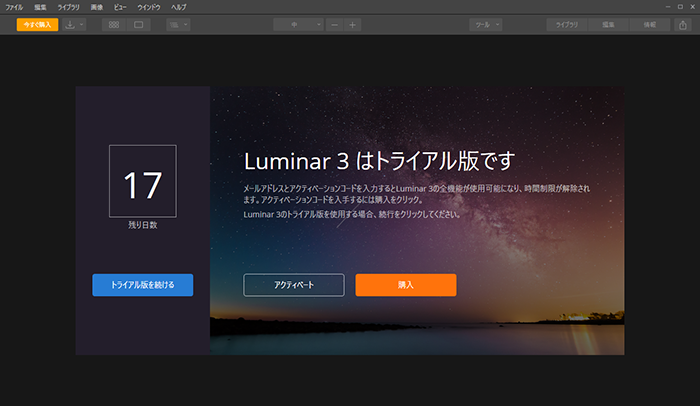Open the zoom level 中 dropdown
The width and height of the screenshot is (700, 406).
pyautogui.click(x=298, y=25)
